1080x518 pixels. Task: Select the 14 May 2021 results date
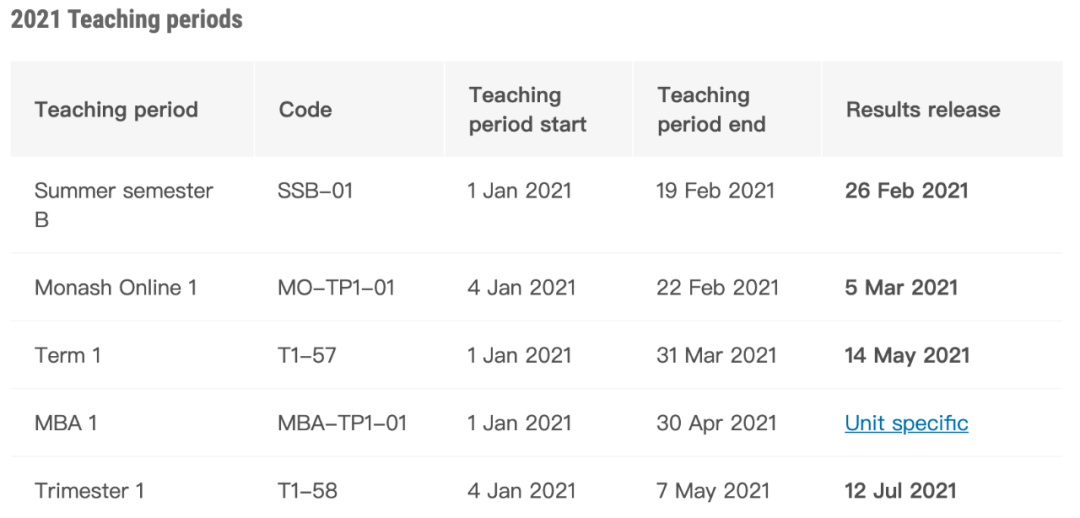pyautogui.click(x=907, y=355)
